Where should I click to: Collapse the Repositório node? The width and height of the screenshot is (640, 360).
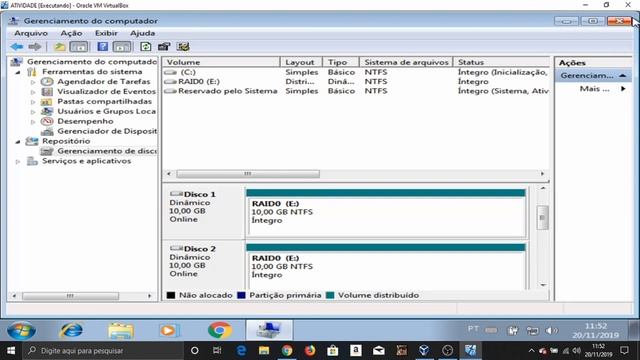coord(18,142)
